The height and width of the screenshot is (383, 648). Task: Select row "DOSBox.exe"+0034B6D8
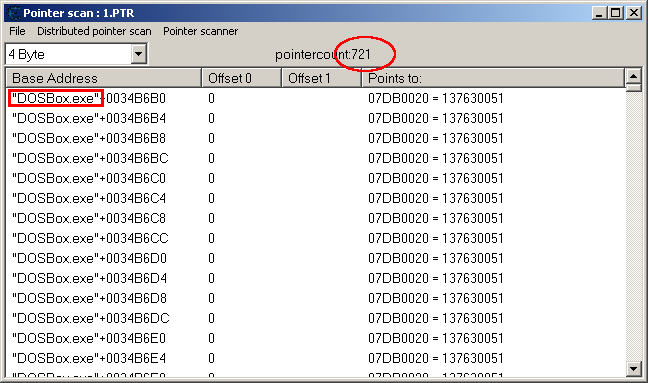click(x=315, y=298)
